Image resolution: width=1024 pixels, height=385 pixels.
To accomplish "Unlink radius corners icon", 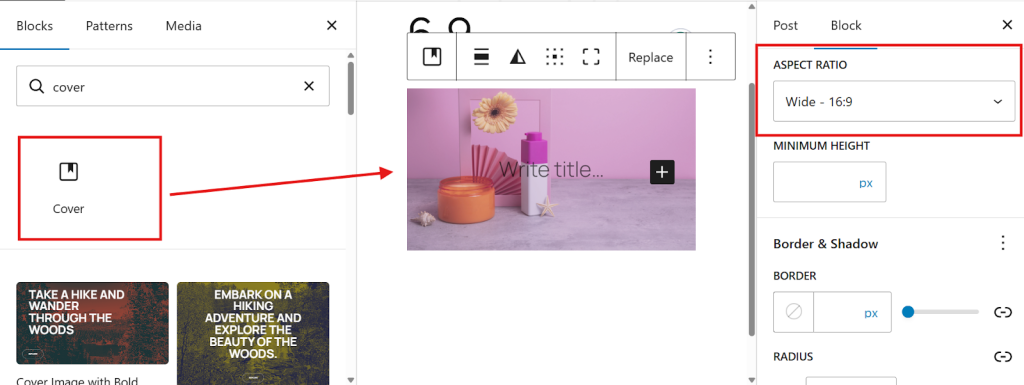I will (x=1002, y=356).
